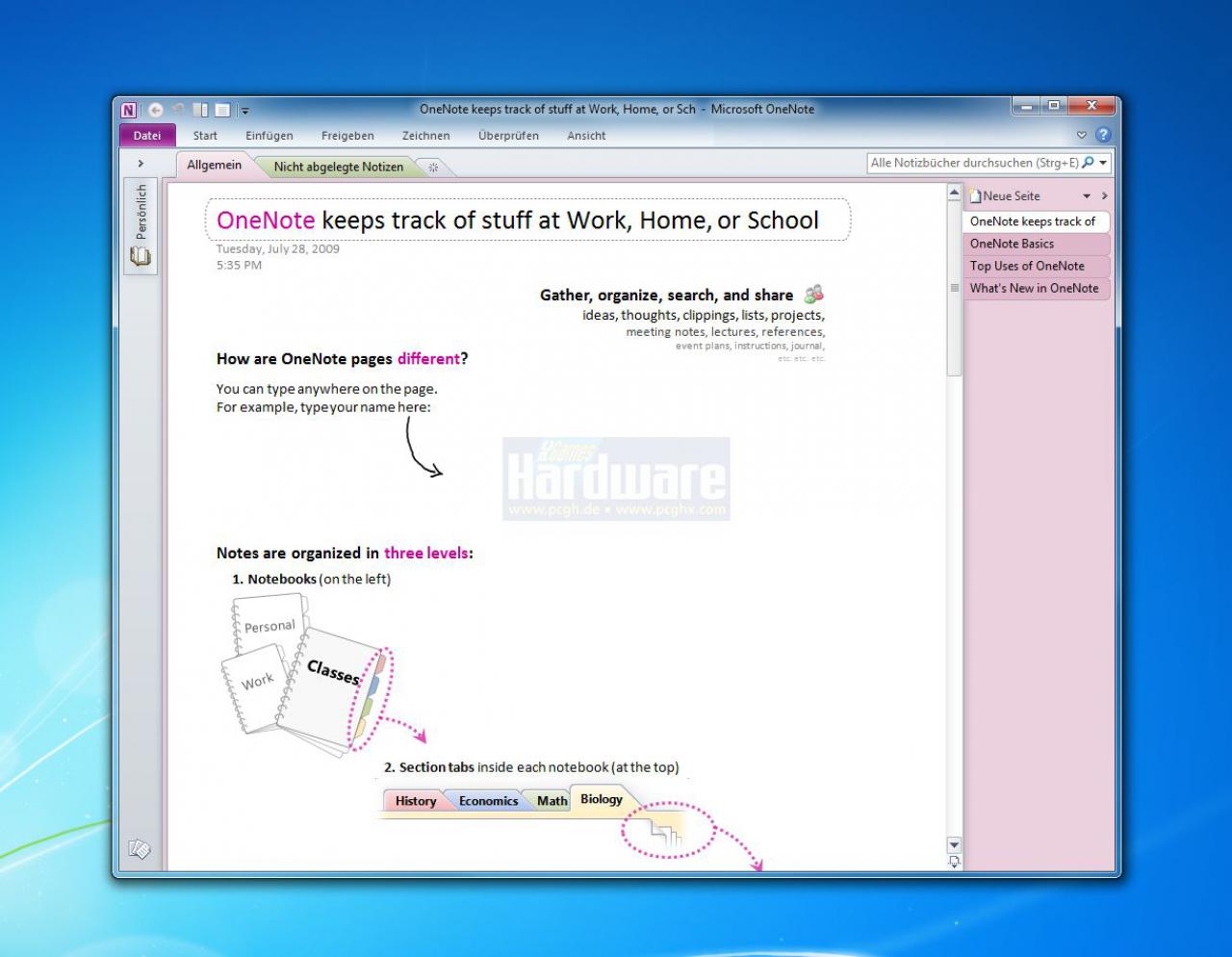The image size is (1232, 957).
Task: Click the people icon beside 'and share'
Action: tap(814, 294)
